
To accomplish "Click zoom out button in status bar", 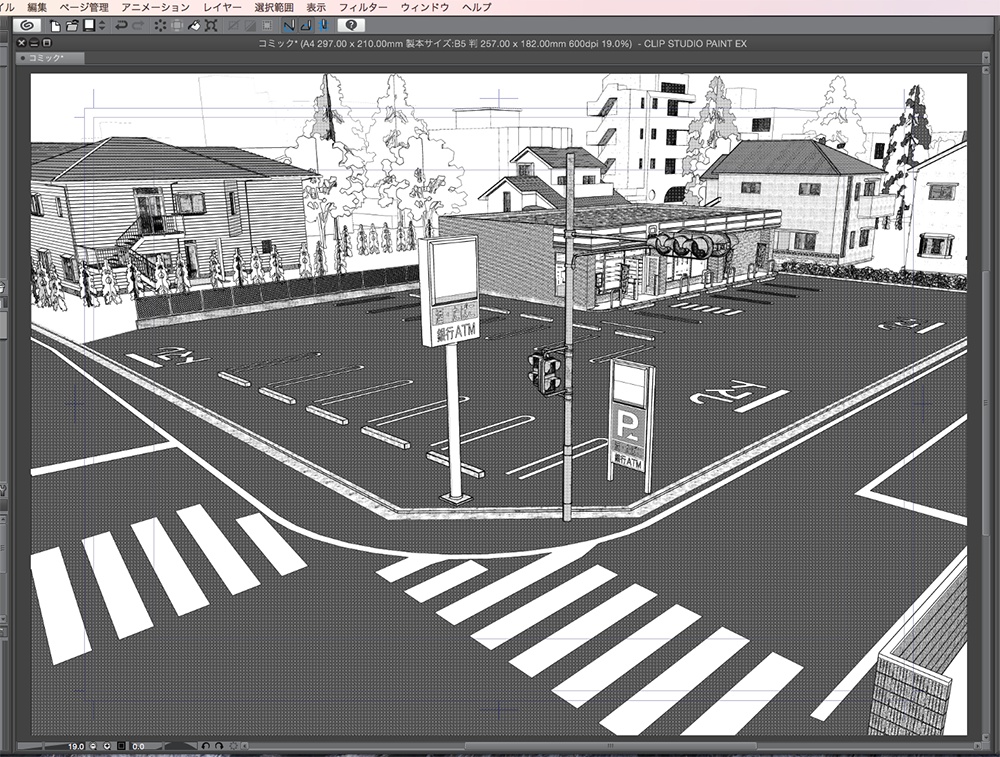I will pyautogui.click(x=93, y=746).
